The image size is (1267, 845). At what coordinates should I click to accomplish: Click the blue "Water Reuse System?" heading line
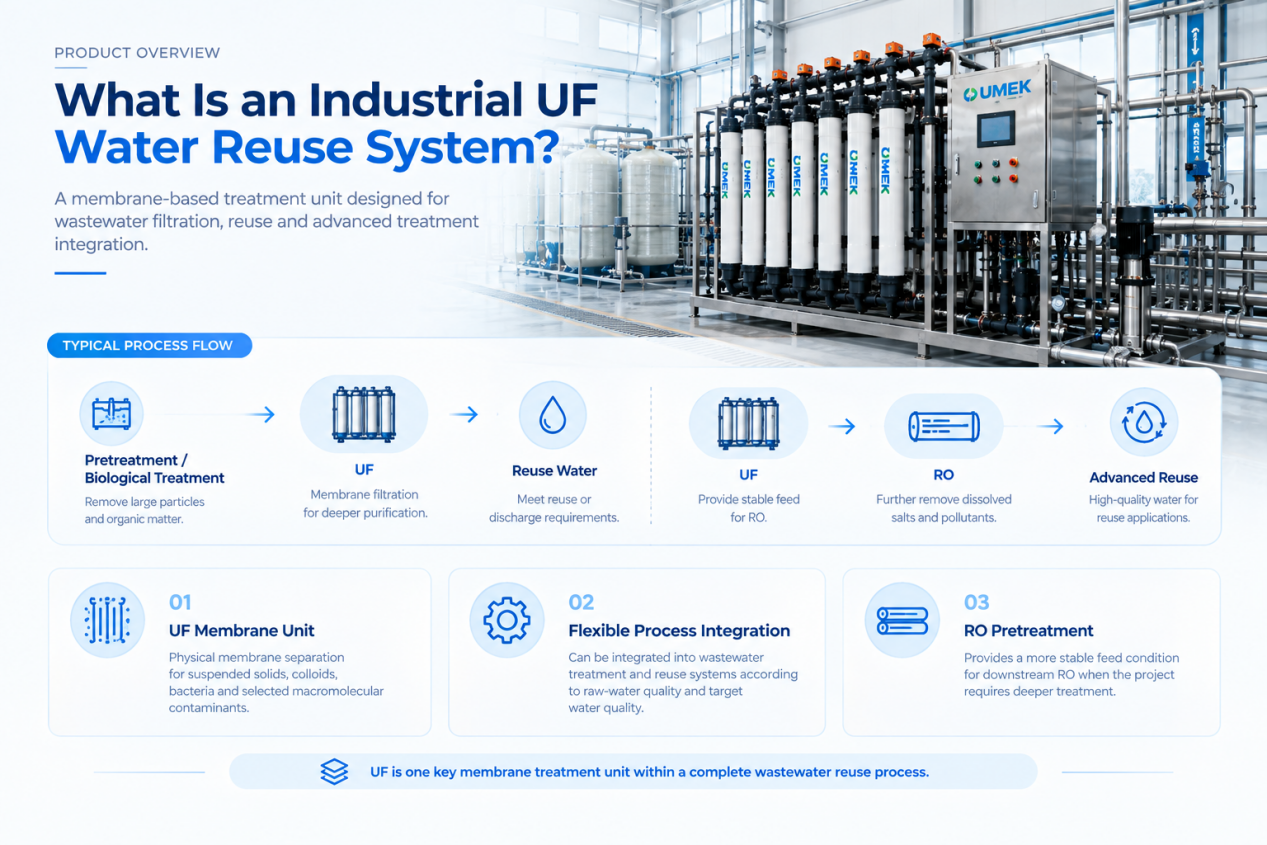pyautogui.click(x=306, y=147)
